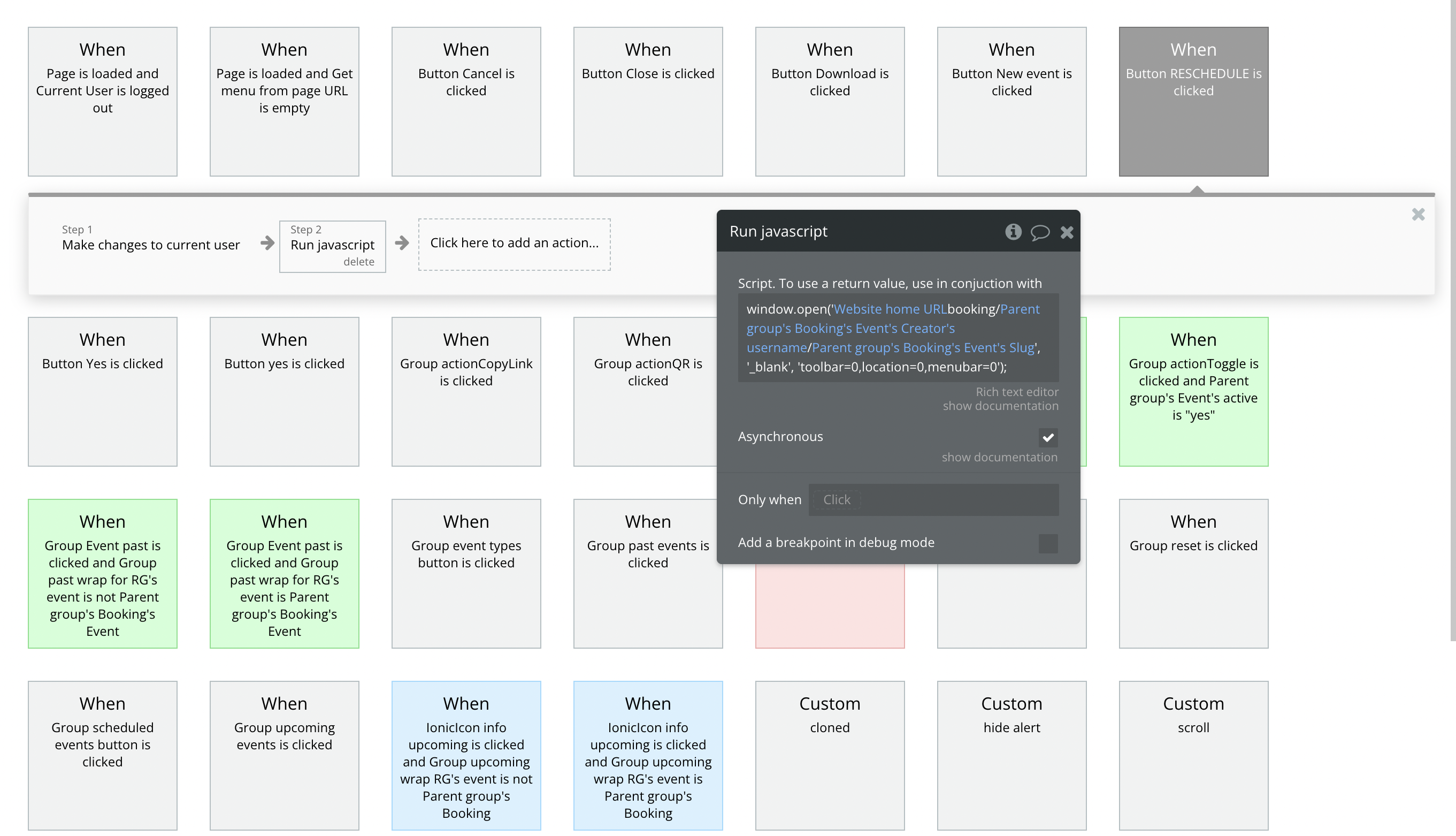
Task: Click the arrow between Step 1 and Step 2
Action: click(267, 243)
